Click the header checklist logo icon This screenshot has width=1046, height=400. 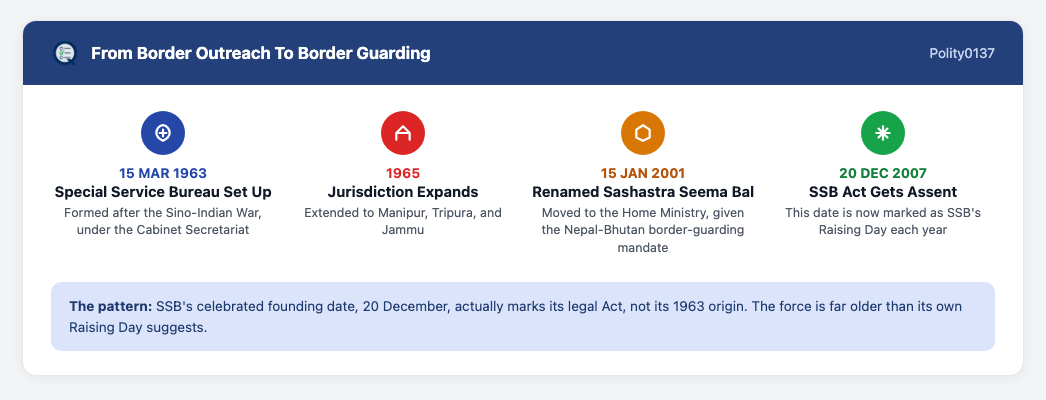tap(65, 53)
